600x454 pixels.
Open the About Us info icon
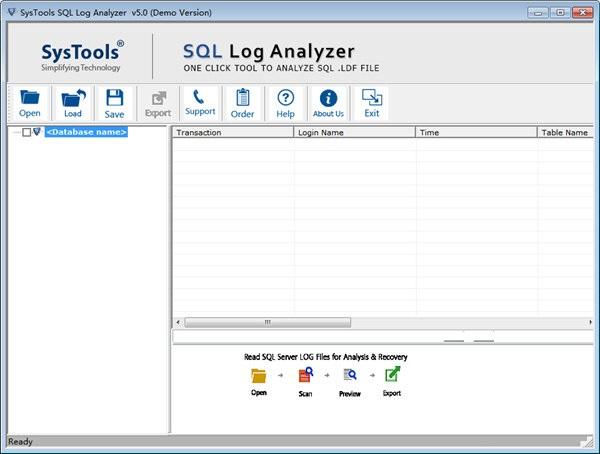click(x=328, y=103)
